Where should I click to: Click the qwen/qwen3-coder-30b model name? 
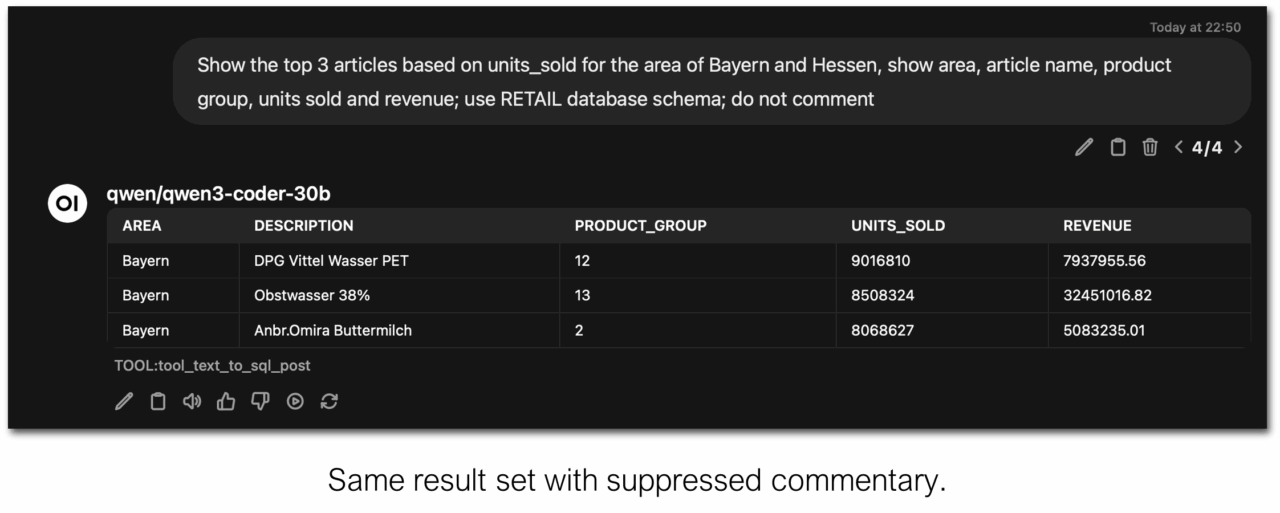[x=218, y=194]
